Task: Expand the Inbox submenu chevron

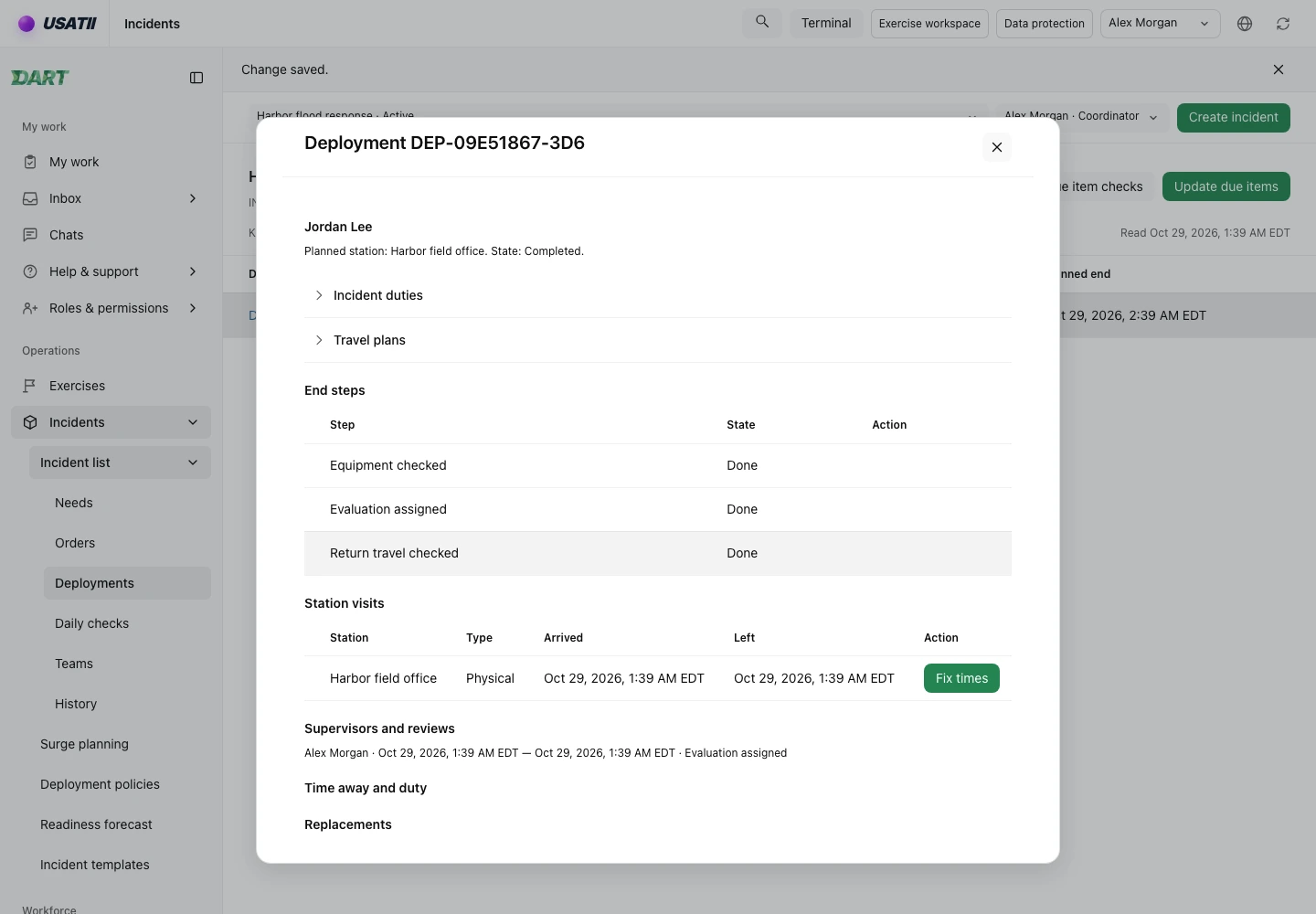Action: [193, 198]
